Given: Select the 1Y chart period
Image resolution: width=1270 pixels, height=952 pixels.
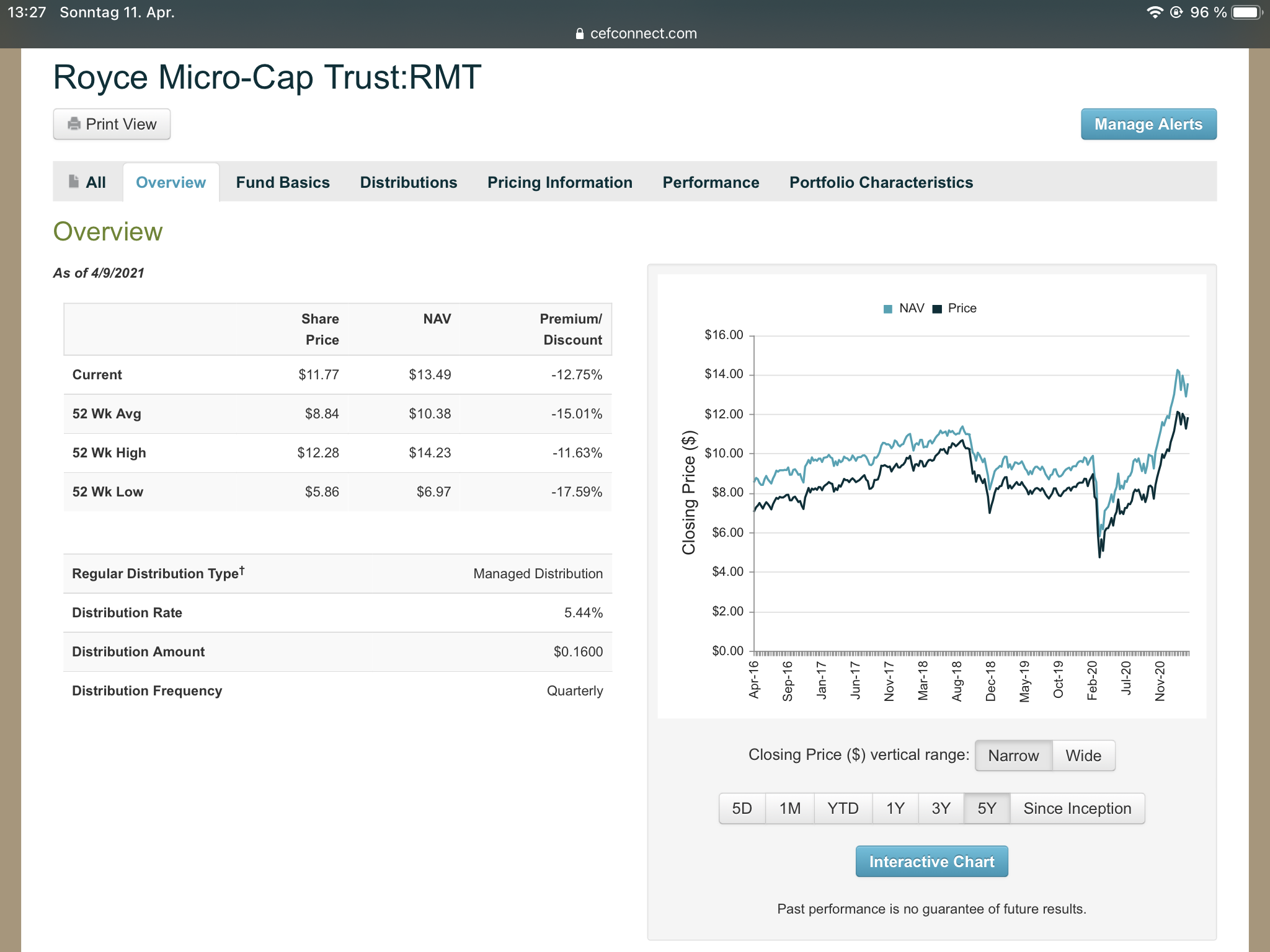Looking at the screenshot, I should [895, 808].
